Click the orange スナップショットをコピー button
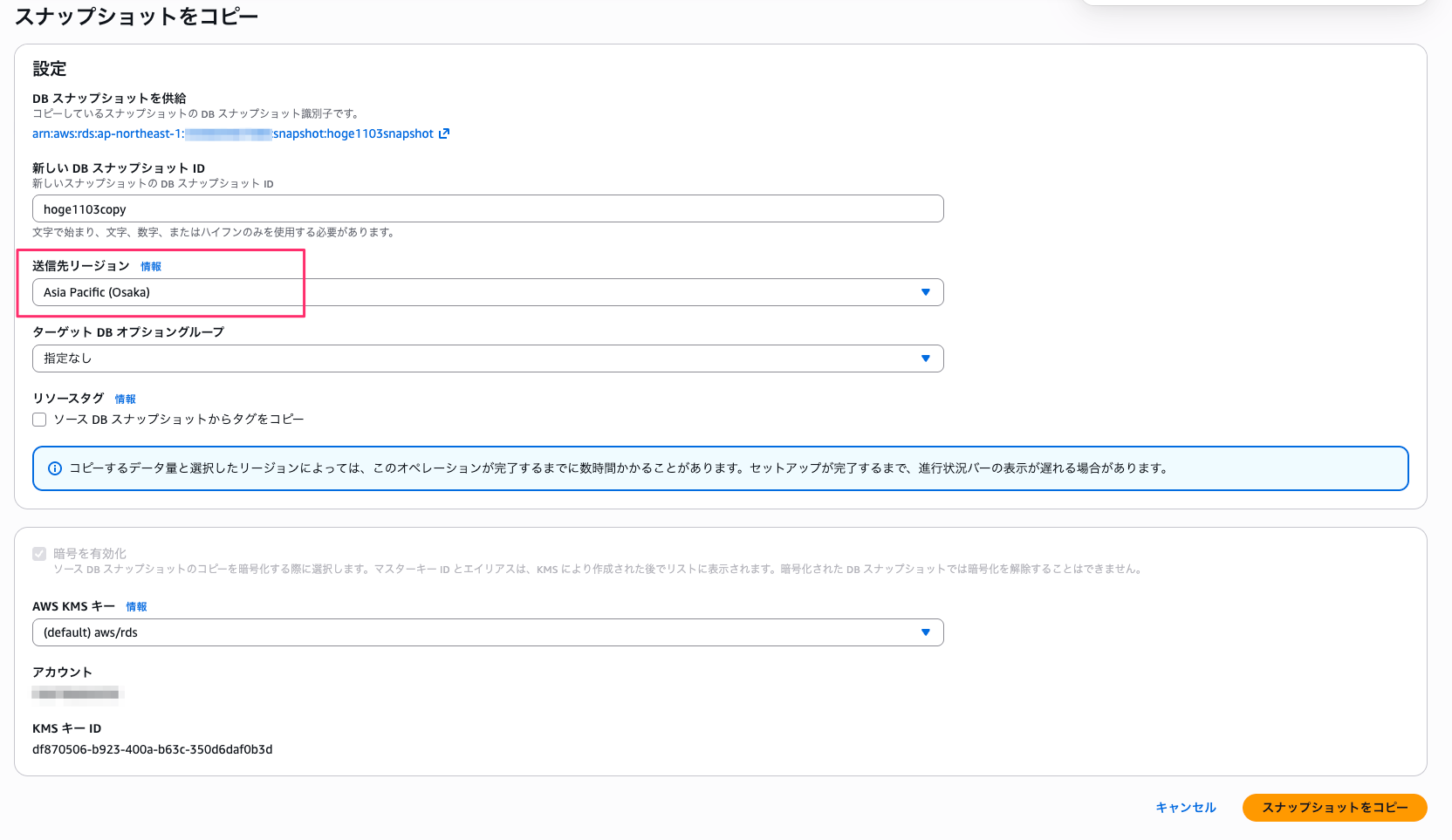Screen dimensions: 1452x840 click(1334, 808)
